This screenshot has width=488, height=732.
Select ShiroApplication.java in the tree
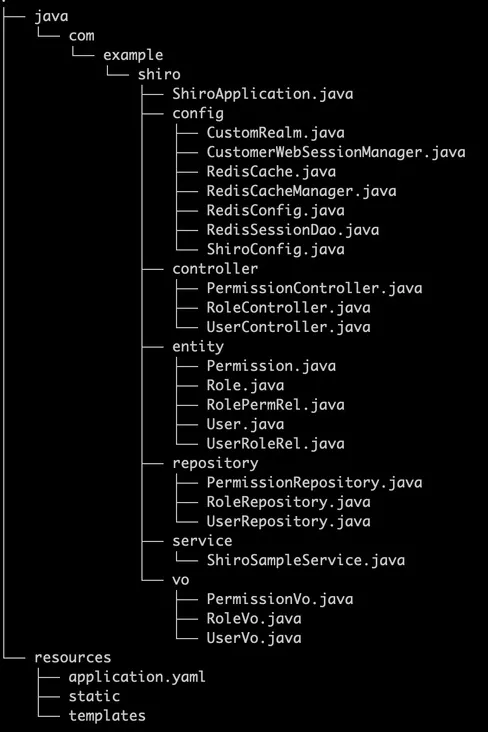tap(262, 94)
